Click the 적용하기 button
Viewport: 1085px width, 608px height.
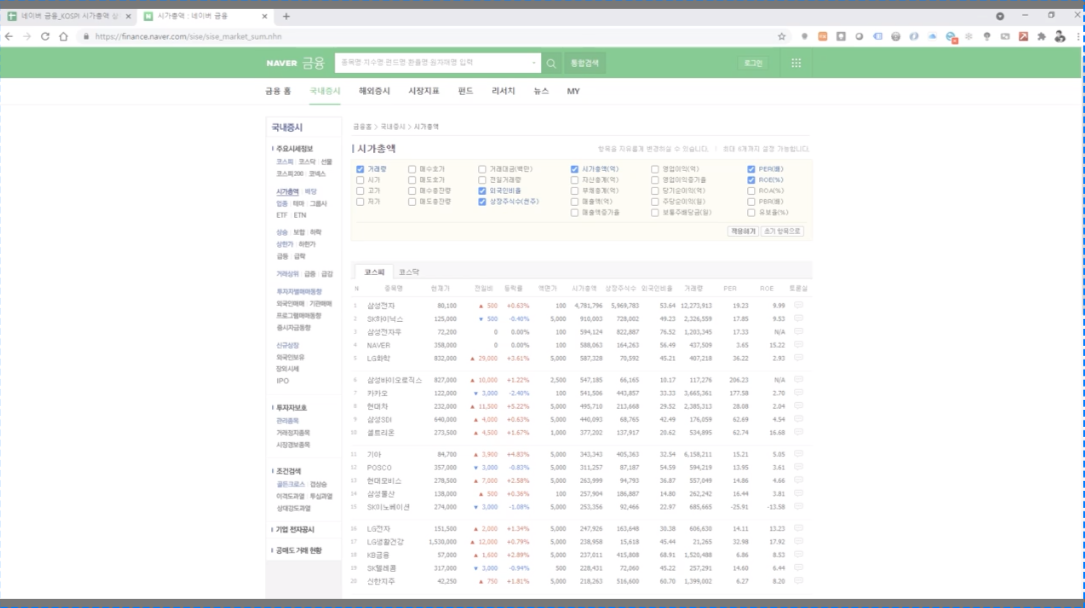coord(743,231)
